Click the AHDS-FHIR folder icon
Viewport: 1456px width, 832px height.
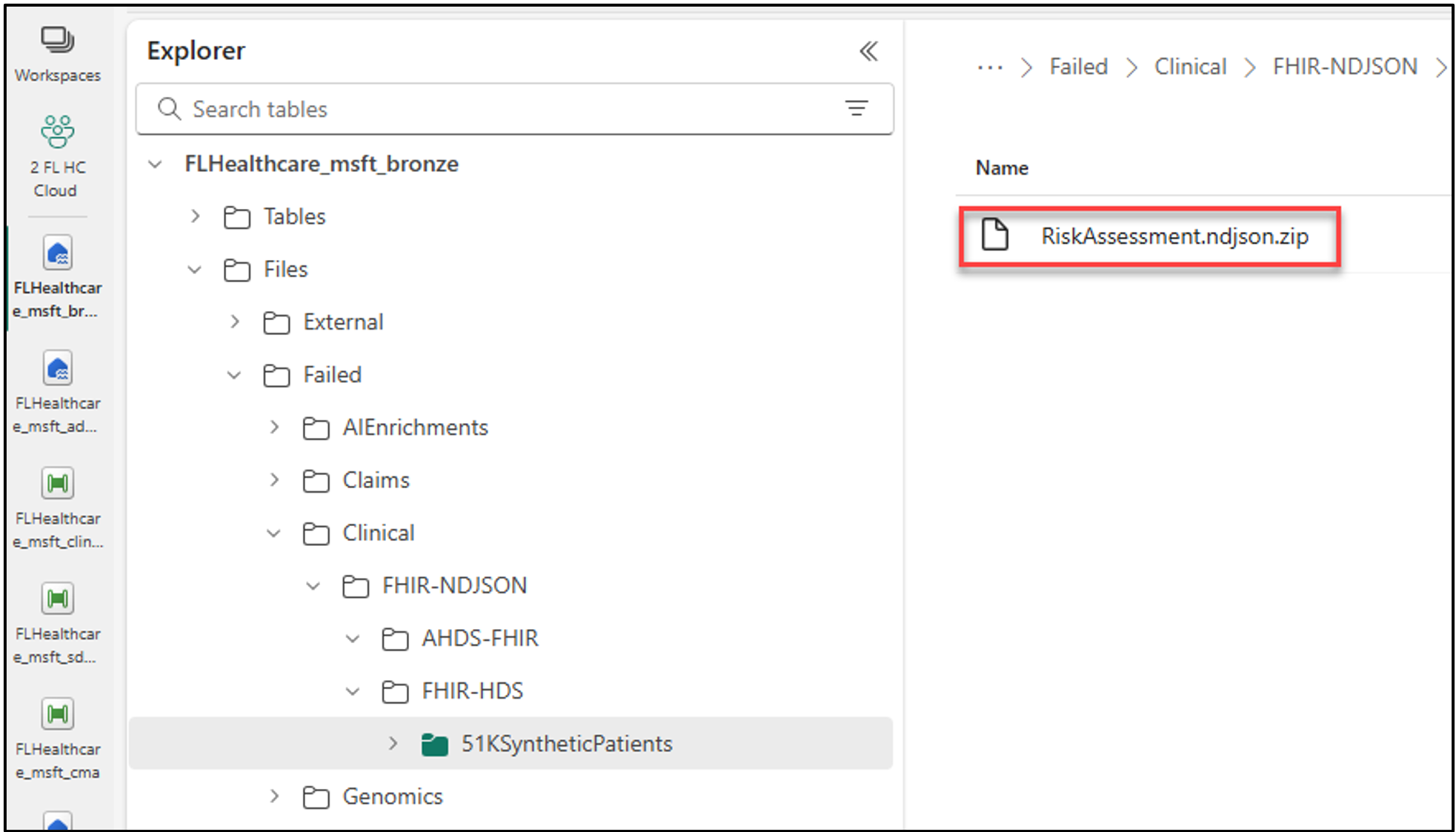coord(395,639)
